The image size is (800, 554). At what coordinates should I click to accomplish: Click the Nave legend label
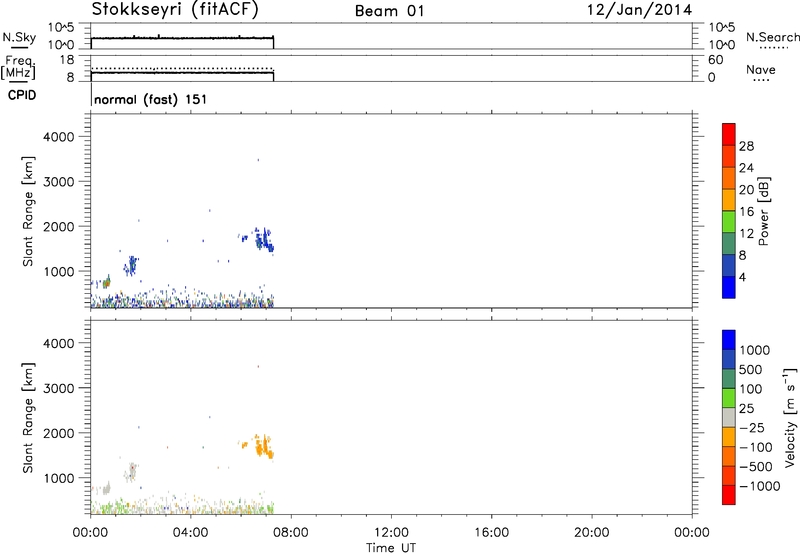click(x=761, y=69)
